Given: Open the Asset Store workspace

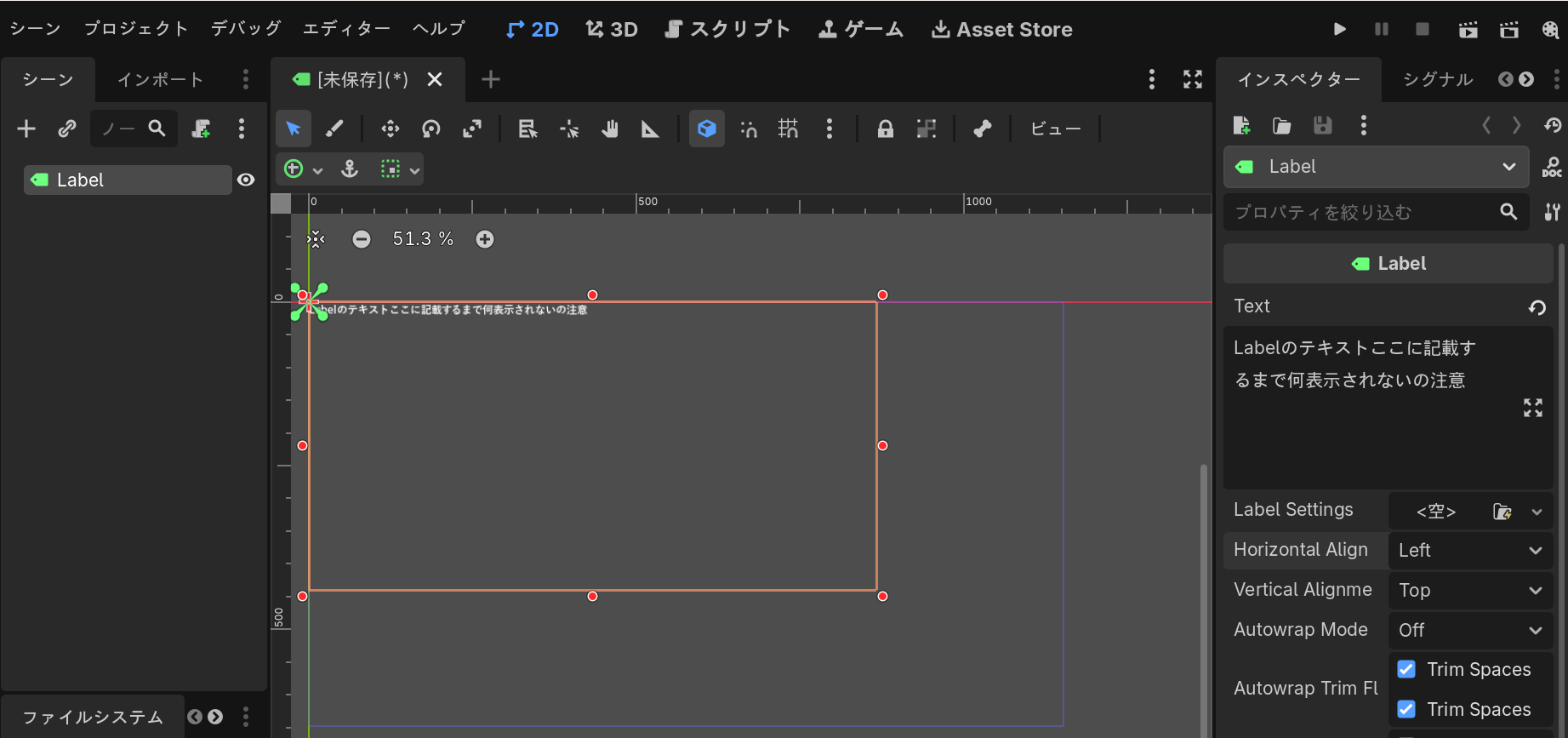Looking at the screenshot, I should coord(1002,29).
